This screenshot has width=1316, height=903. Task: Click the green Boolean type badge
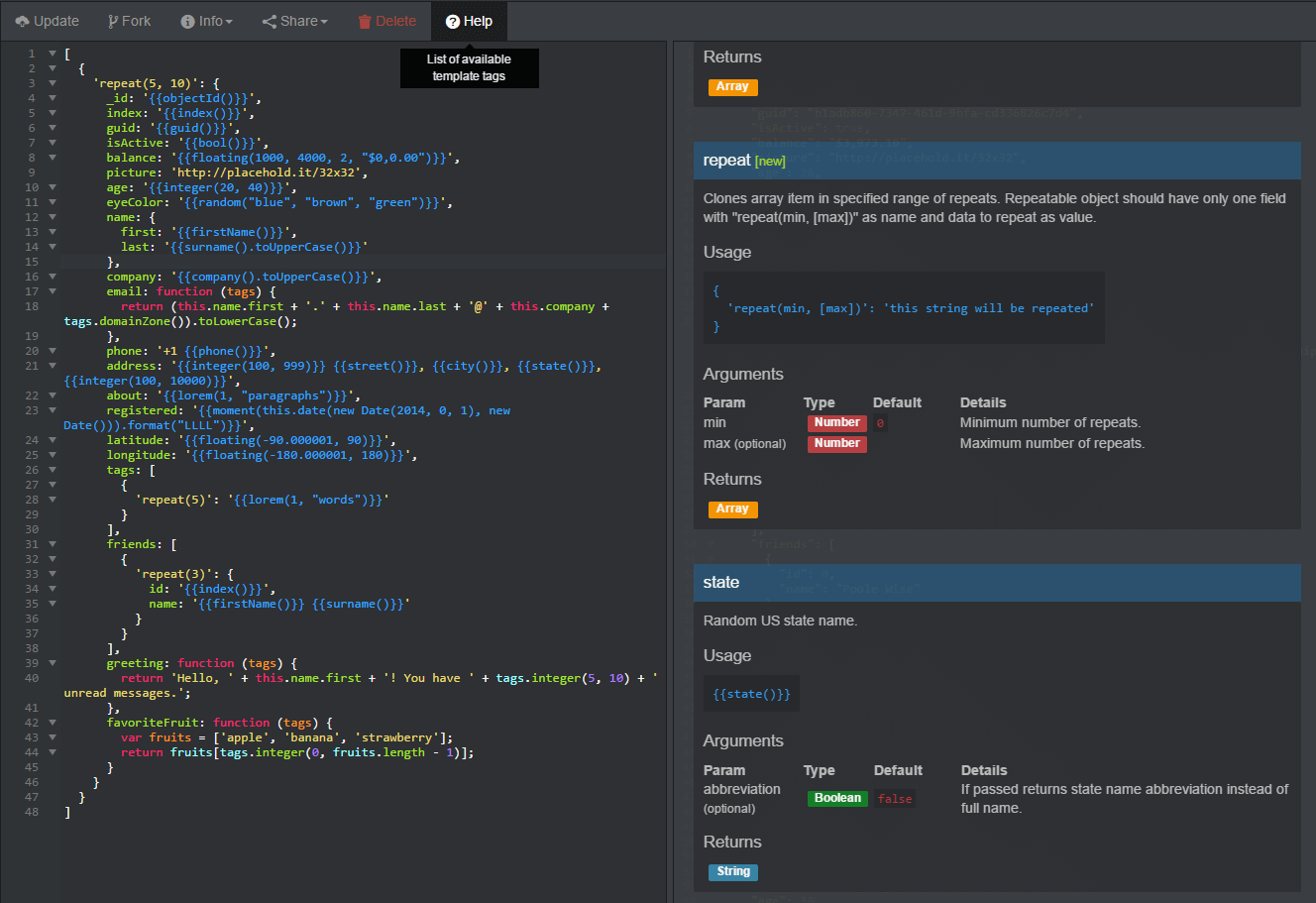pyautogui.click(x=837, y=798)
